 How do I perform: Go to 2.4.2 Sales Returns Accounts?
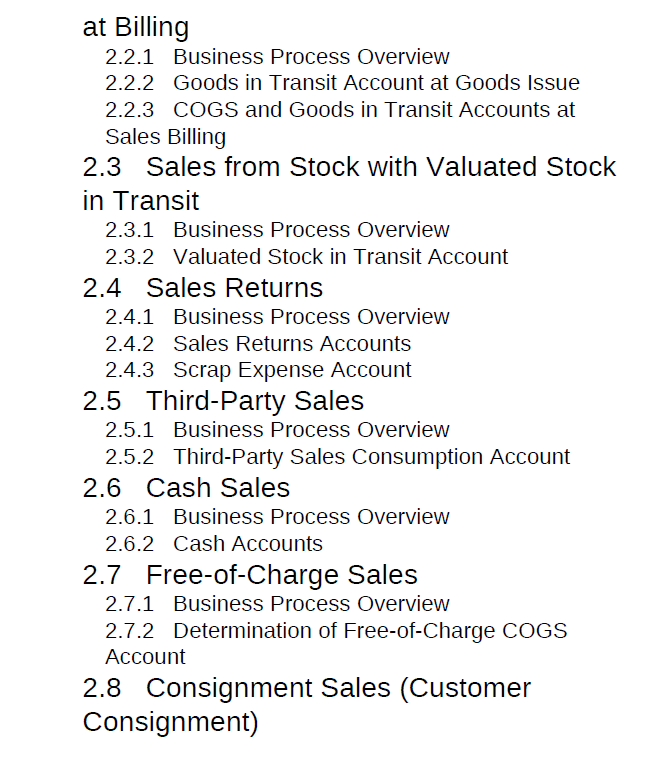[258, 344]
